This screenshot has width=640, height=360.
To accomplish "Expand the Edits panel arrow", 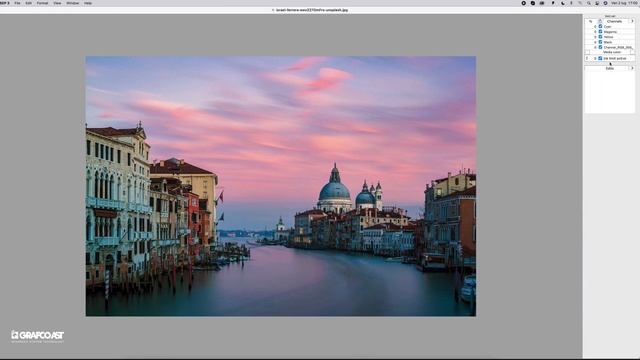I will pos(632,68).
